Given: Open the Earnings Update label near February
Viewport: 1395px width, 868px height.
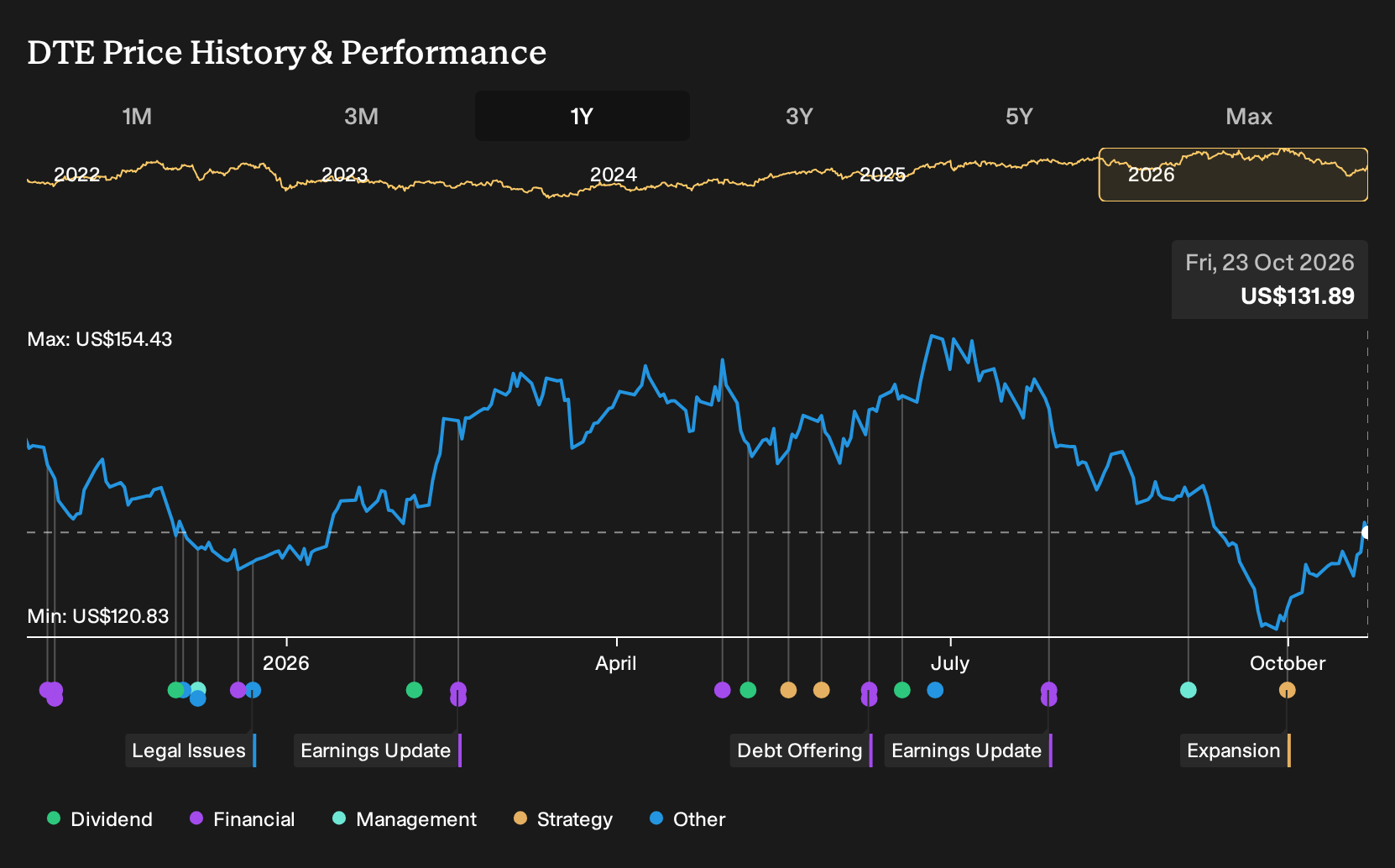Looking at the screenshot, I should [378, 750].
